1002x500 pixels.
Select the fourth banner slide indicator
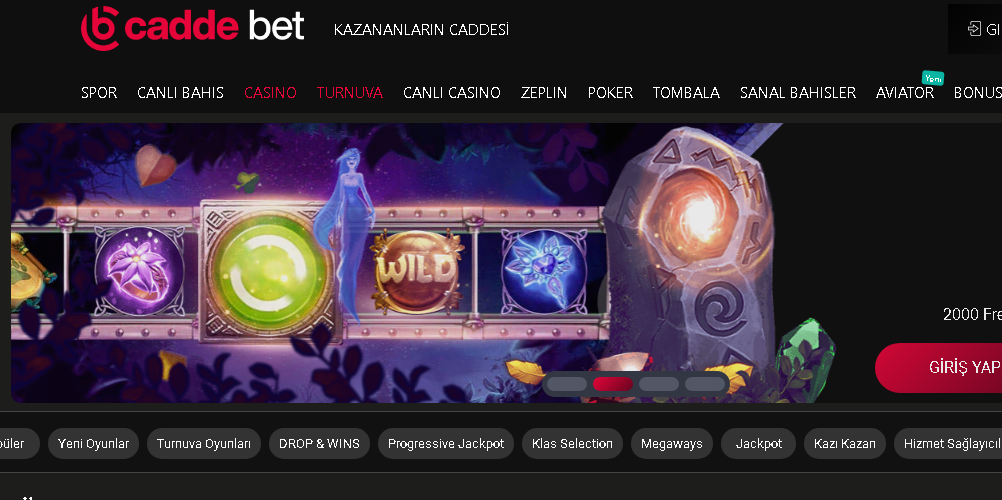(705, 384)
